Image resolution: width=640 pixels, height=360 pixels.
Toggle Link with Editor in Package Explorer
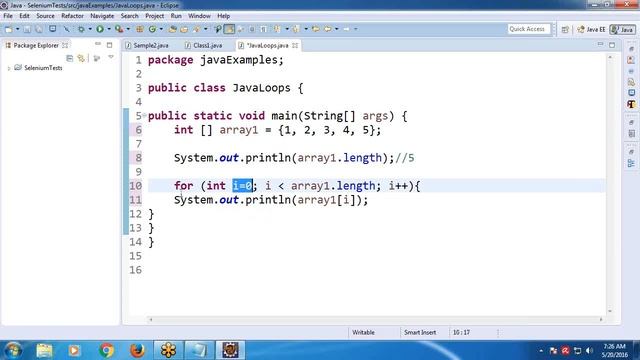pyautogui.click(x=81, y=58)
